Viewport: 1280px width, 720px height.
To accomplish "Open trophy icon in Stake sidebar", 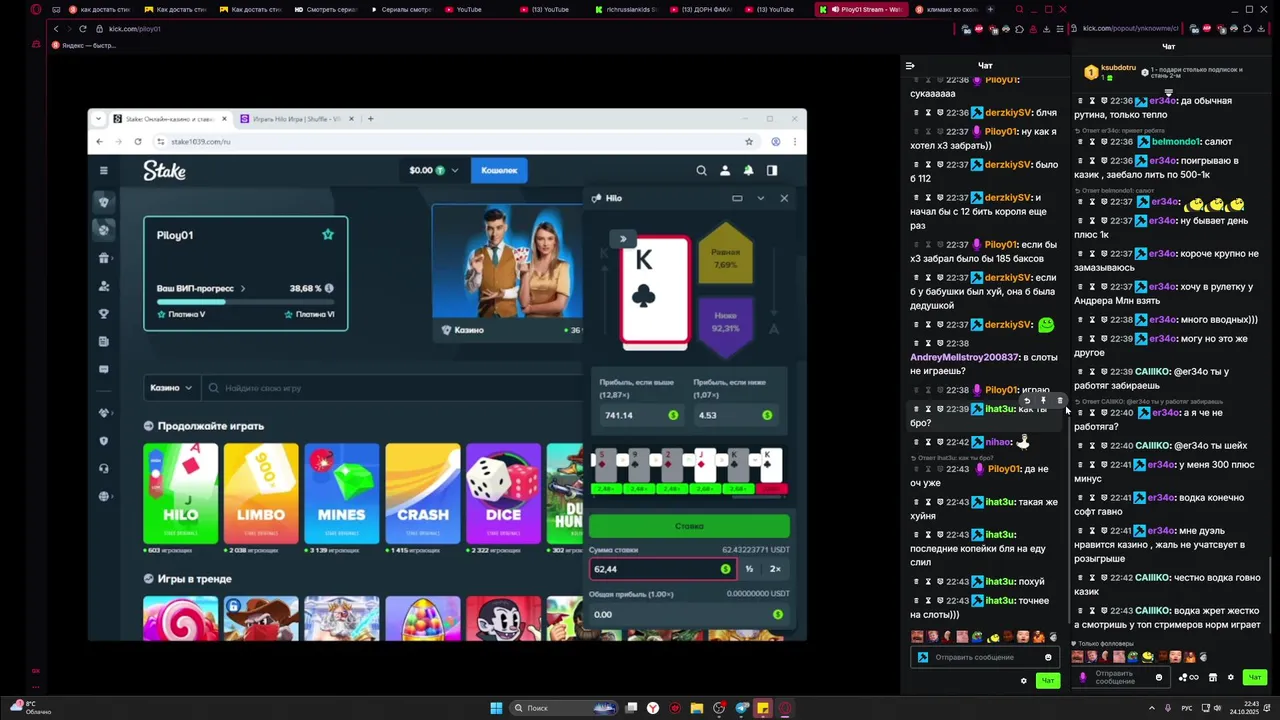I will [x=104, y=314].
